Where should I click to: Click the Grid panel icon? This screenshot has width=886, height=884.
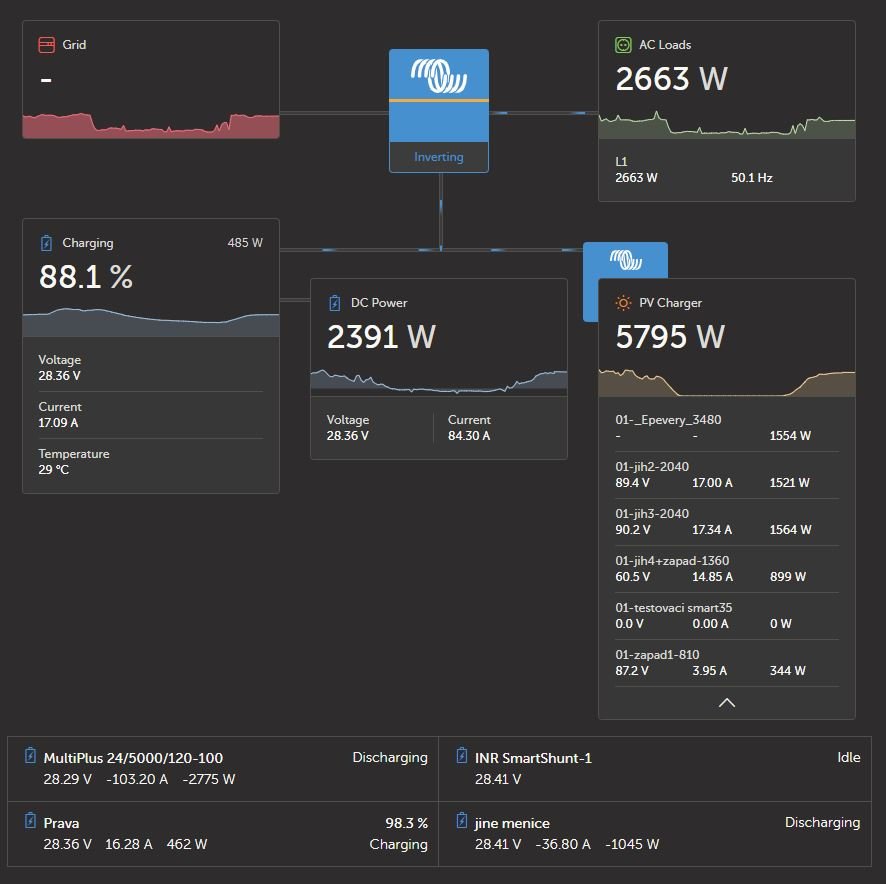[46, 45]
